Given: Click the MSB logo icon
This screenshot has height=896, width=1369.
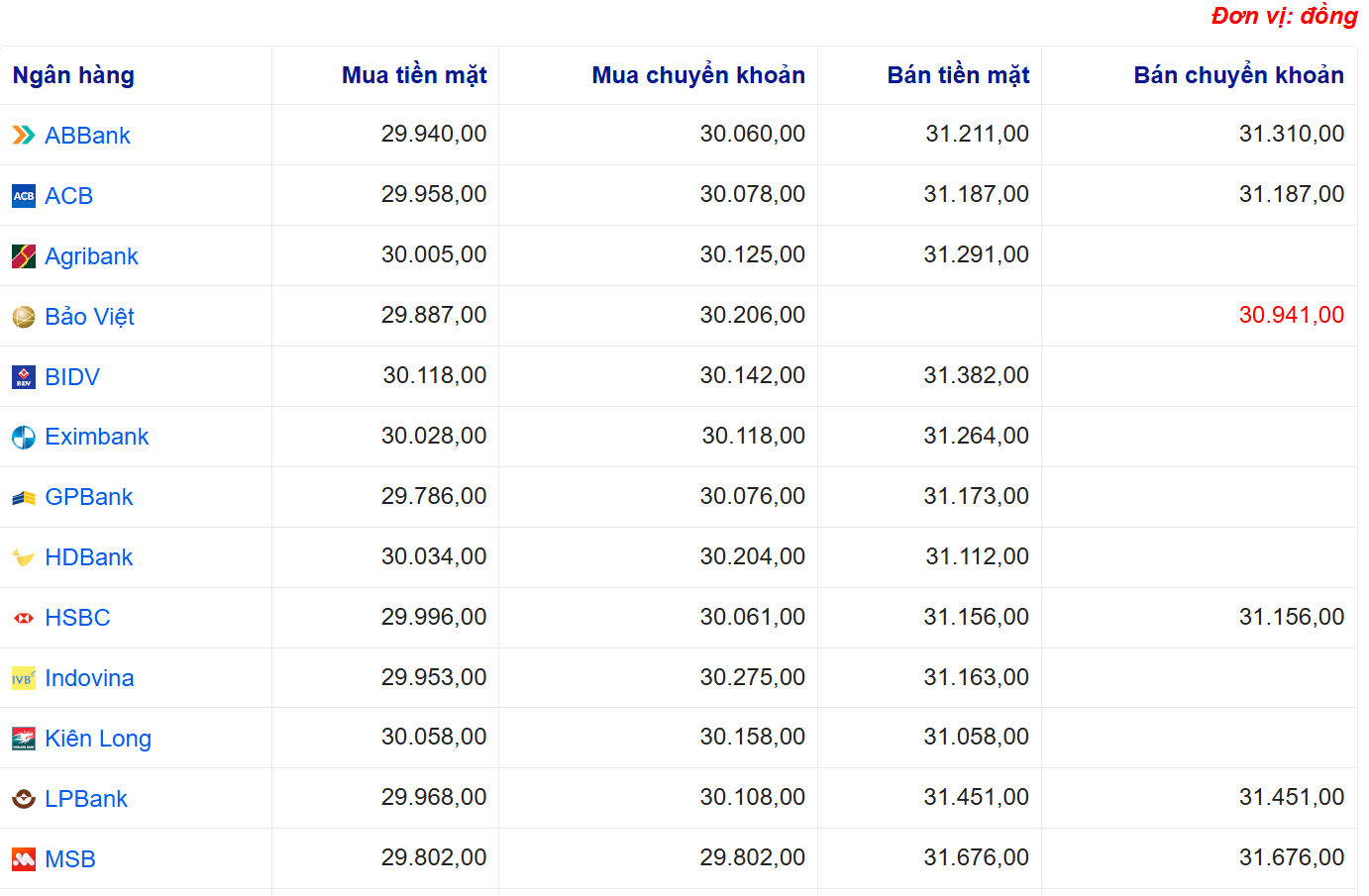Looking at the screenshot, I should [24, 859].
